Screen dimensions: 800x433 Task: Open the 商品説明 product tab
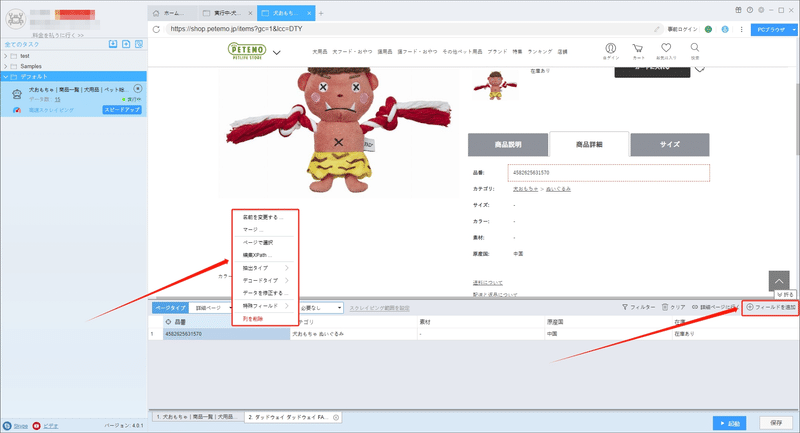[x=508, y=145]
